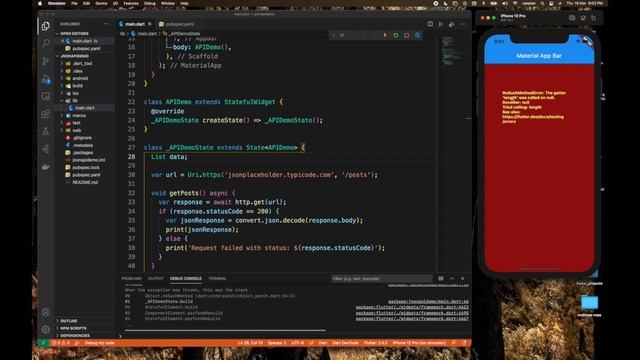Switch to PROBLEMS panel tab
The width and height of the screenshot is (640, 360).
[131, 278]
